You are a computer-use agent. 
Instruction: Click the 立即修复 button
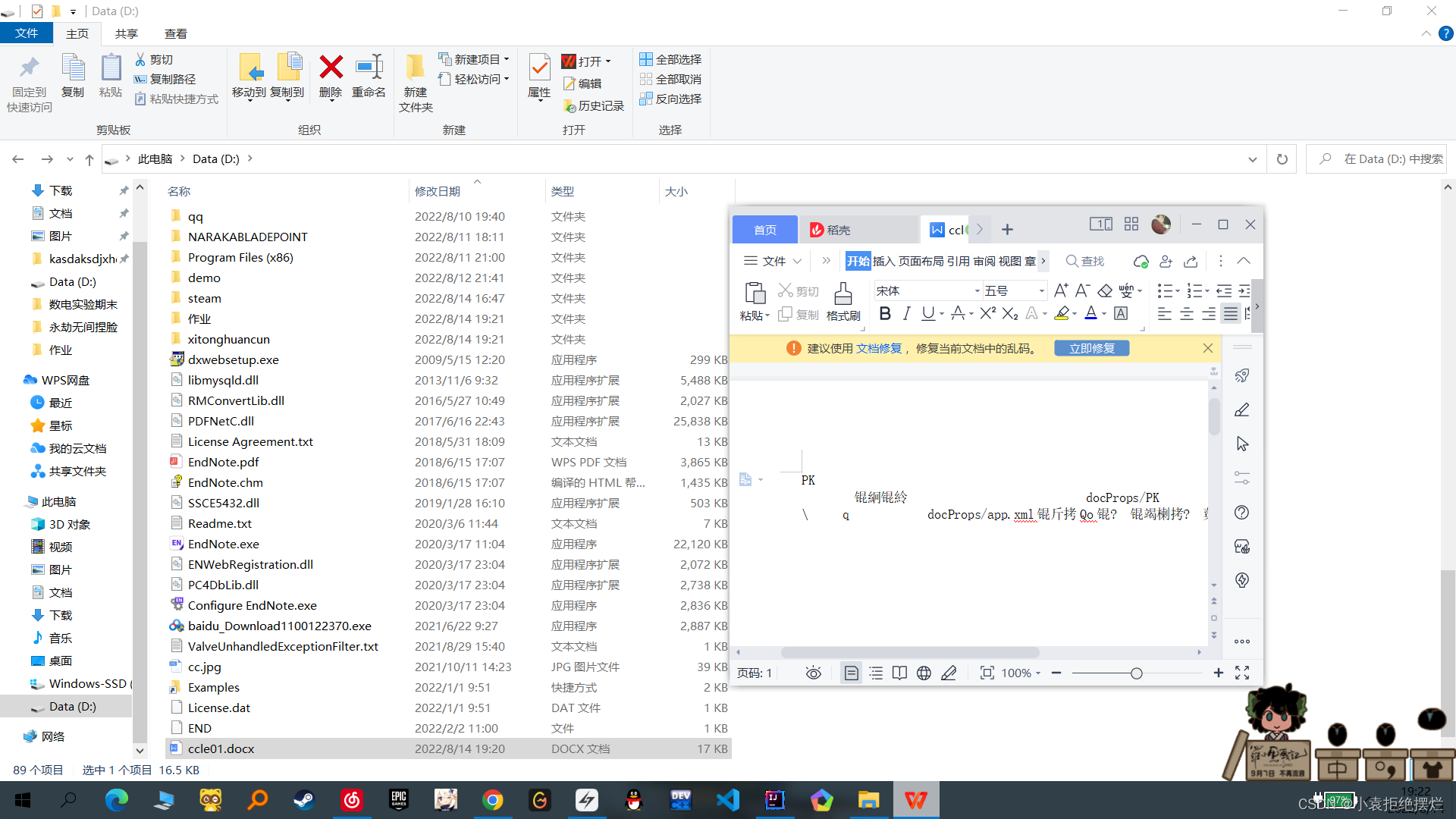[x=1091, y=348]
